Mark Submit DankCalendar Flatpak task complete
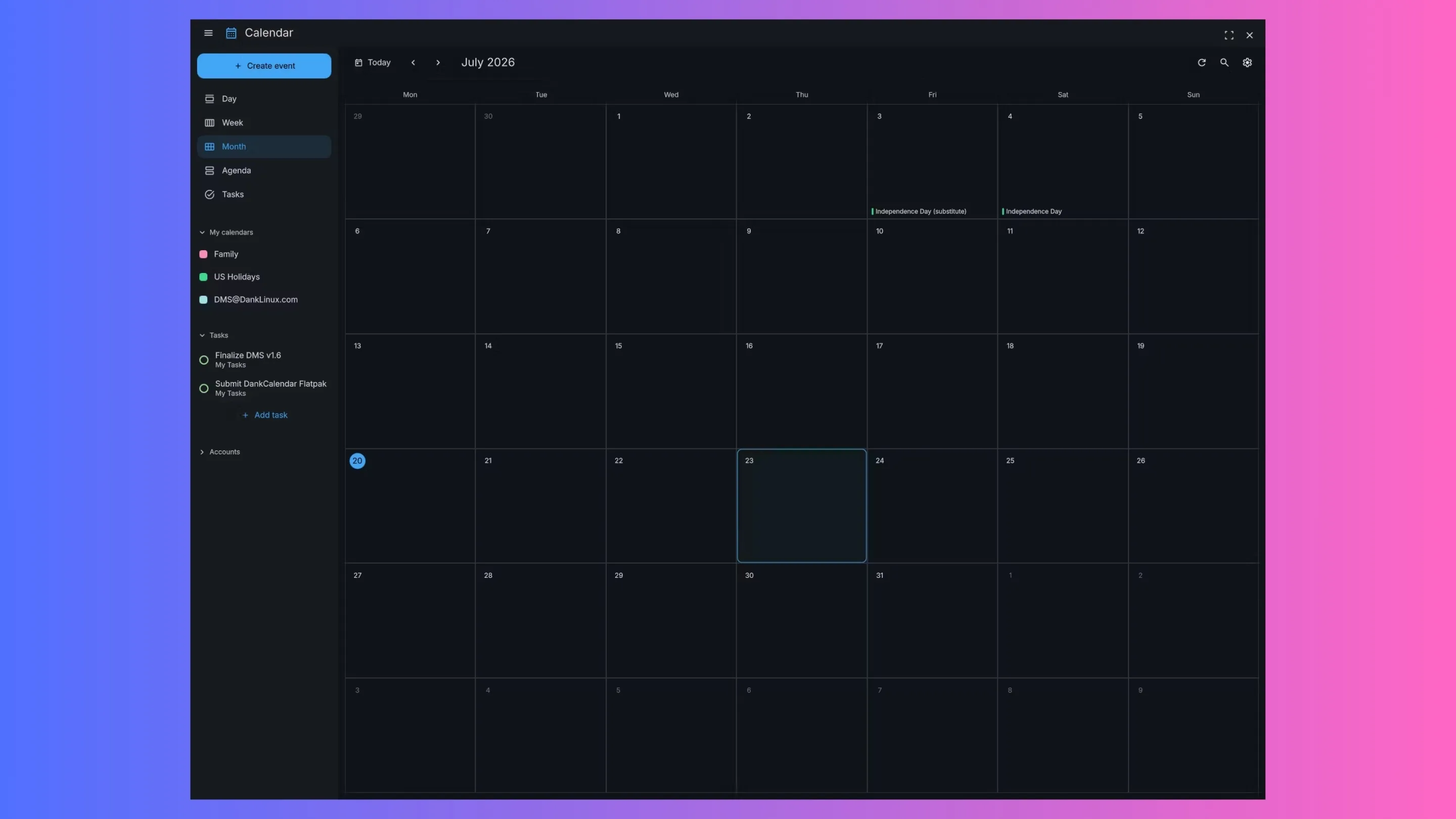This screenshot has height=819, width=1456. click(204, 388)
